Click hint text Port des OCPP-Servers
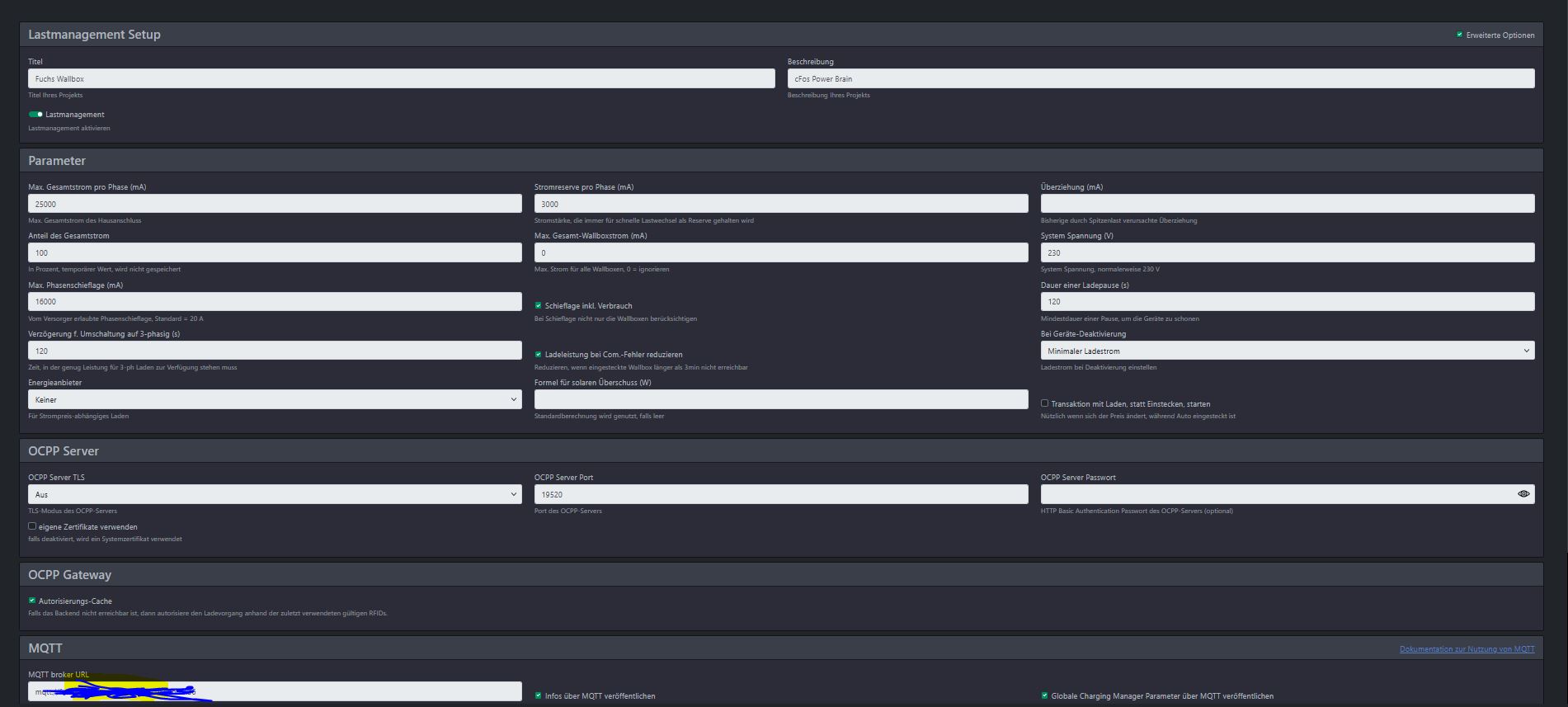The height and width of the screenshot is (707, 1568). (568, 511)
